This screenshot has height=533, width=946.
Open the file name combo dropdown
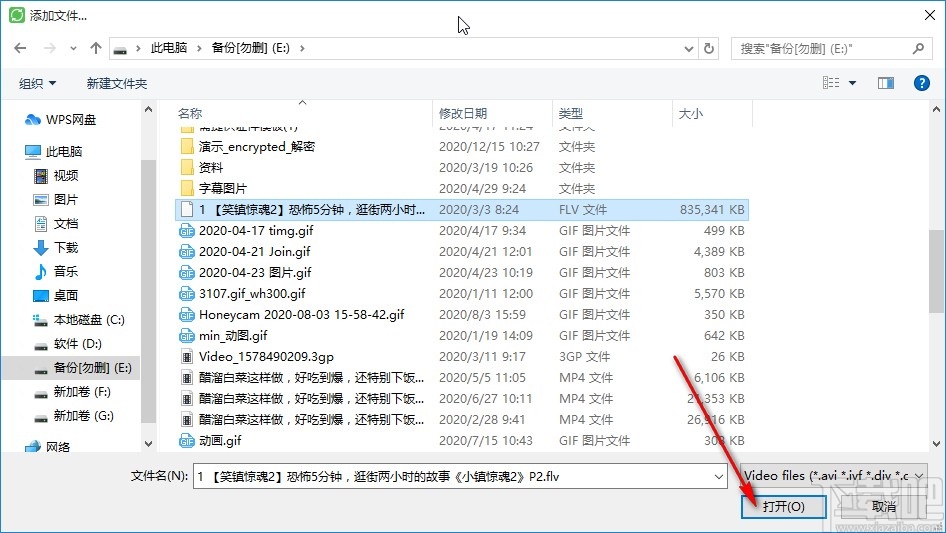point(719,477)
